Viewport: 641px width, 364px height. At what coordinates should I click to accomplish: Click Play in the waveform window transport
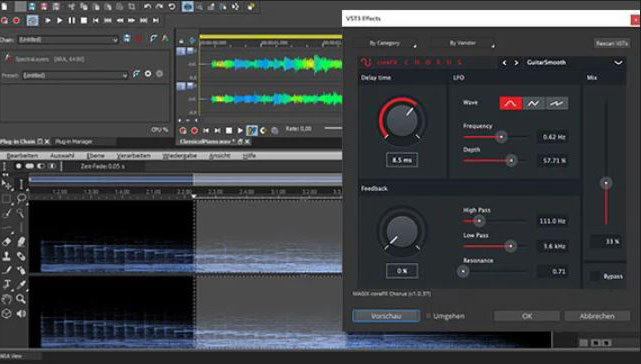[240, 130]
